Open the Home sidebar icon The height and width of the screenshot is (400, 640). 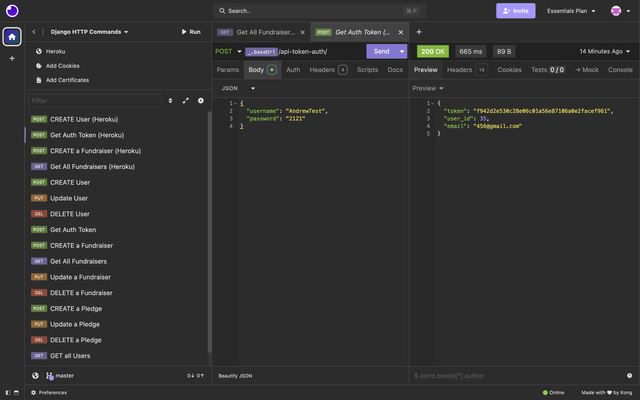[12, 37]
